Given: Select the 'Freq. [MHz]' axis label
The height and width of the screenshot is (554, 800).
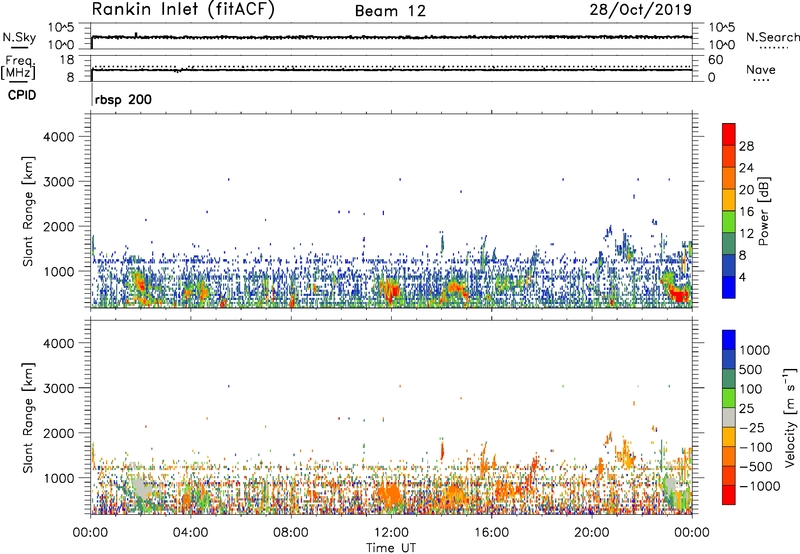Looking at the screenshot, I should [x=18, y=67].
